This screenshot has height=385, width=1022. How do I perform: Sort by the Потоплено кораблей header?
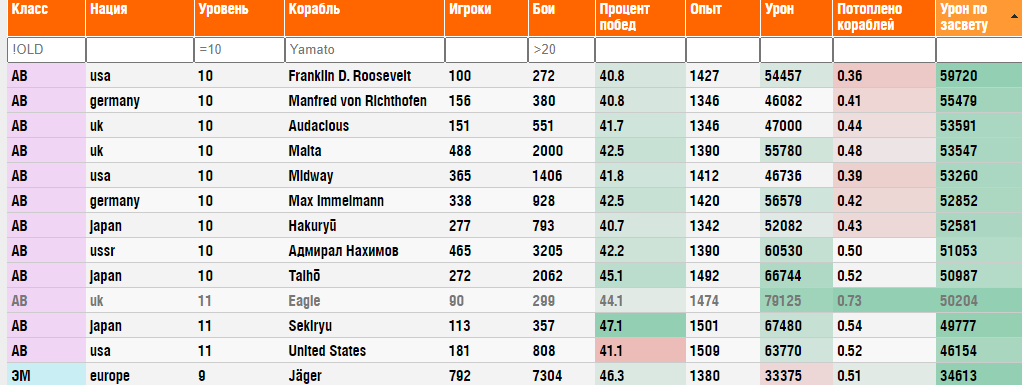(884, 18)
